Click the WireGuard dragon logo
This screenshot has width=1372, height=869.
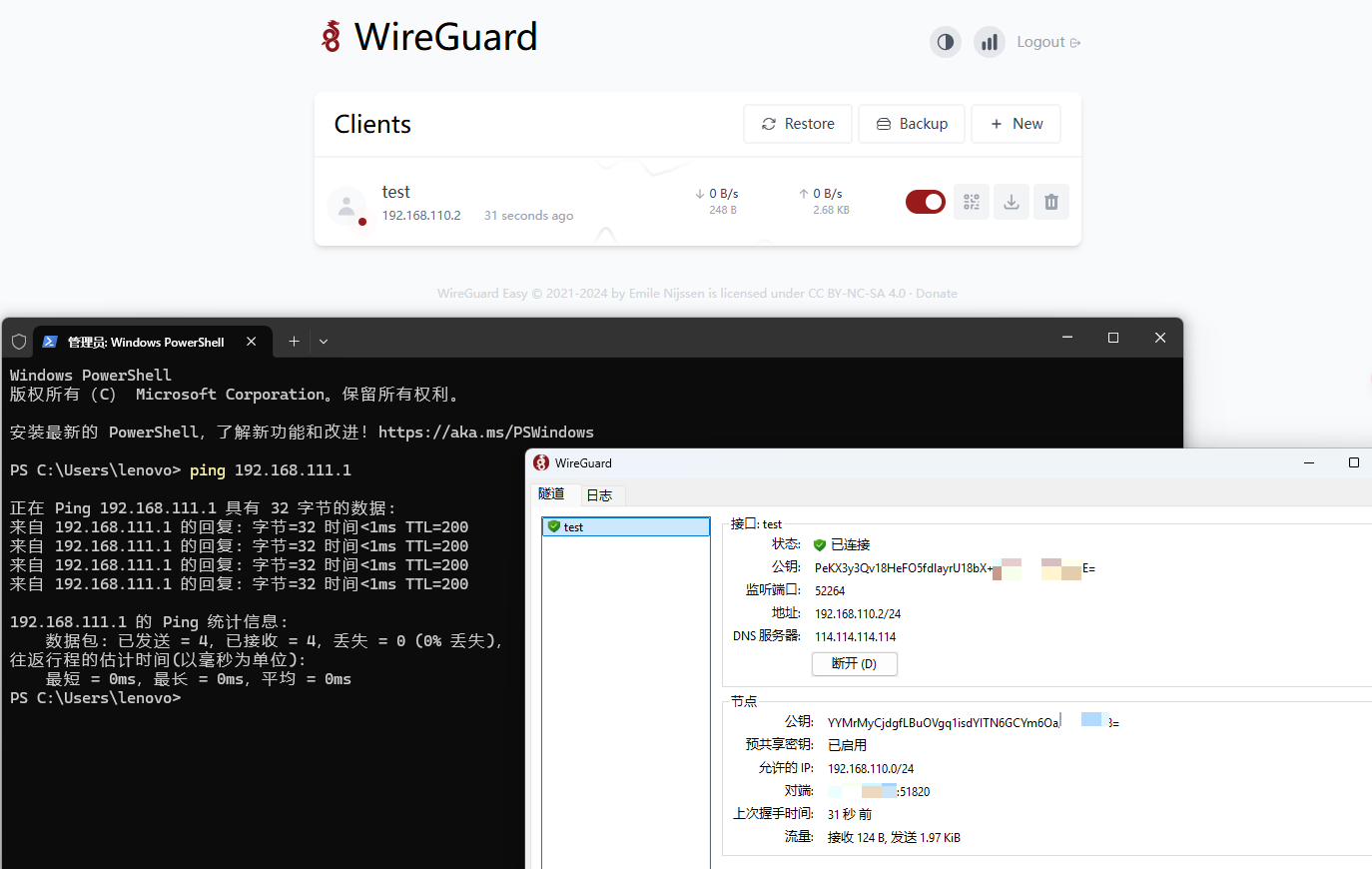click(331, 37)
